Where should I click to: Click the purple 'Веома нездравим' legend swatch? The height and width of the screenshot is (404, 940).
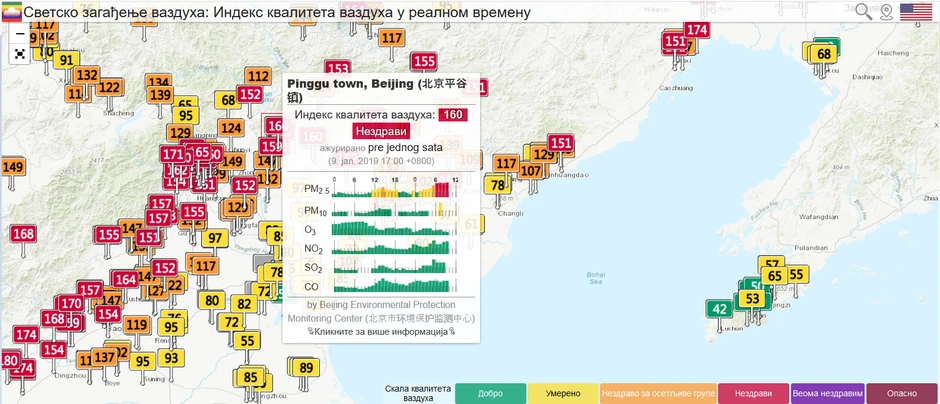click(x=827, y=394)
